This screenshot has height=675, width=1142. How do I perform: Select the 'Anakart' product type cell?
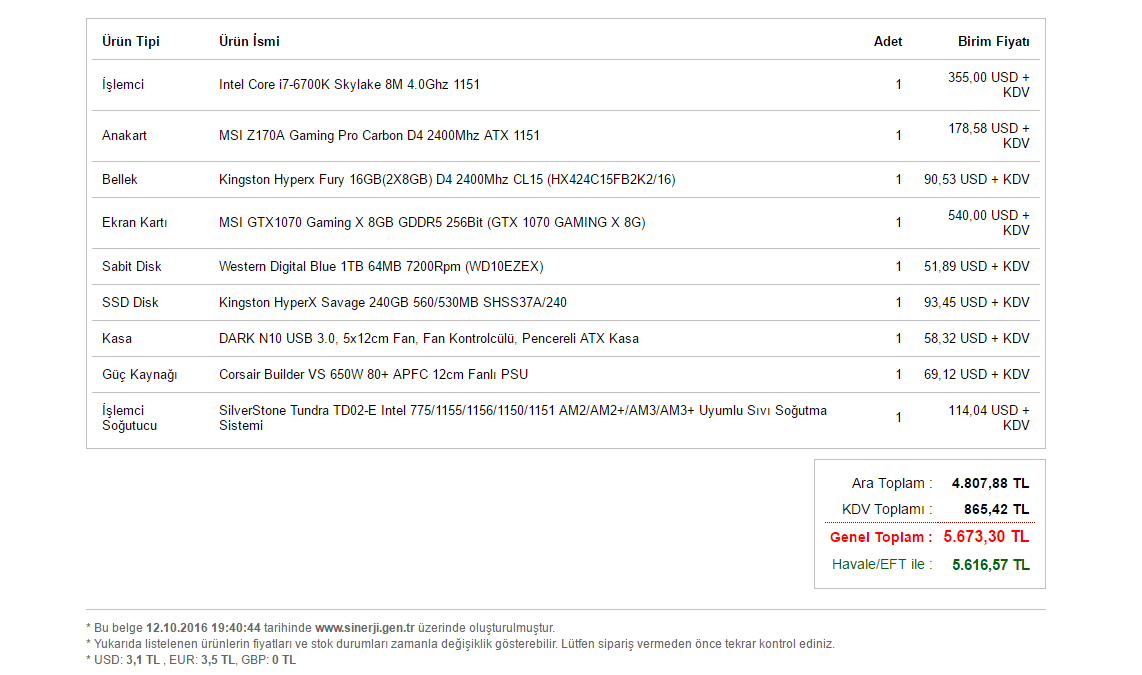tap(124, 135)
